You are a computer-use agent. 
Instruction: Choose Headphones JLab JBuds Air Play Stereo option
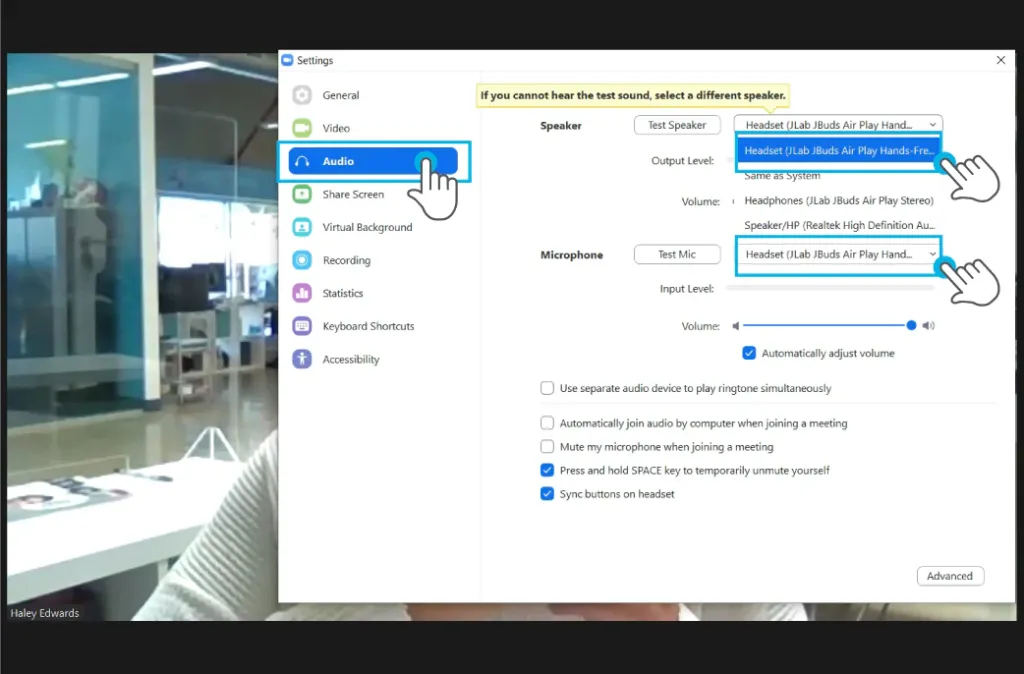[839, 201]
